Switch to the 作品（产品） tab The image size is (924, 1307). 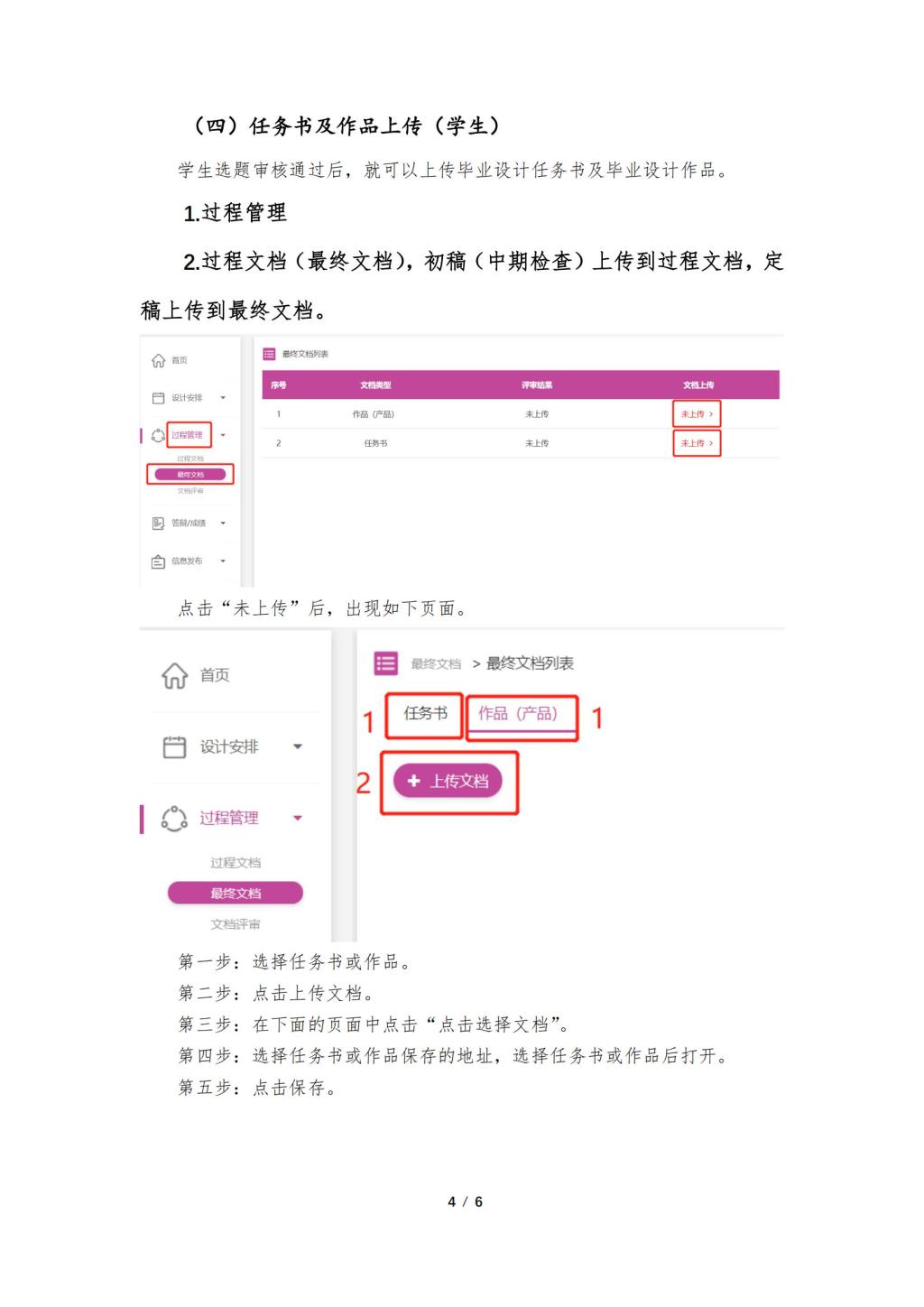518,714
